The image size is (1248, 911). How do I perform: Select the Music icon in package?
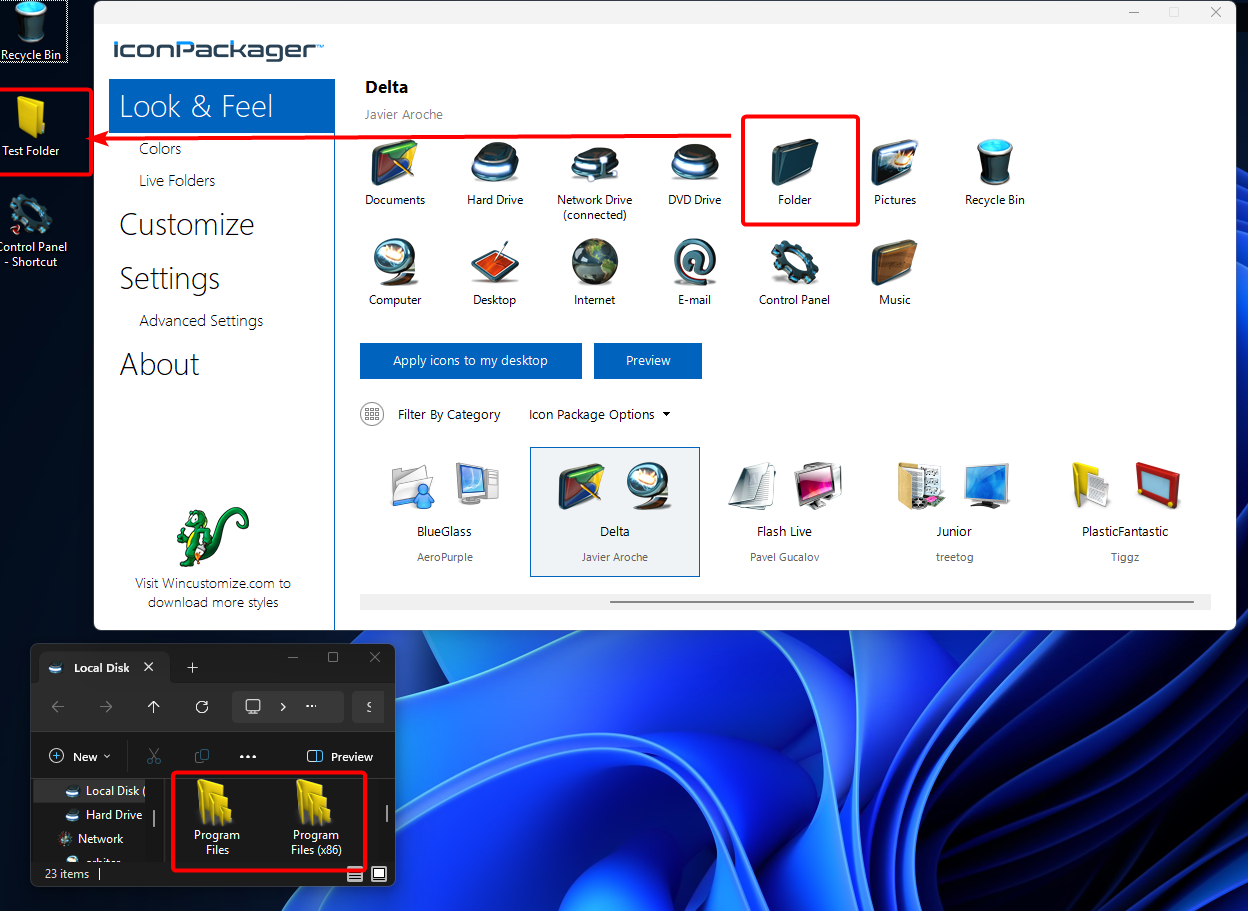[894, 266]
